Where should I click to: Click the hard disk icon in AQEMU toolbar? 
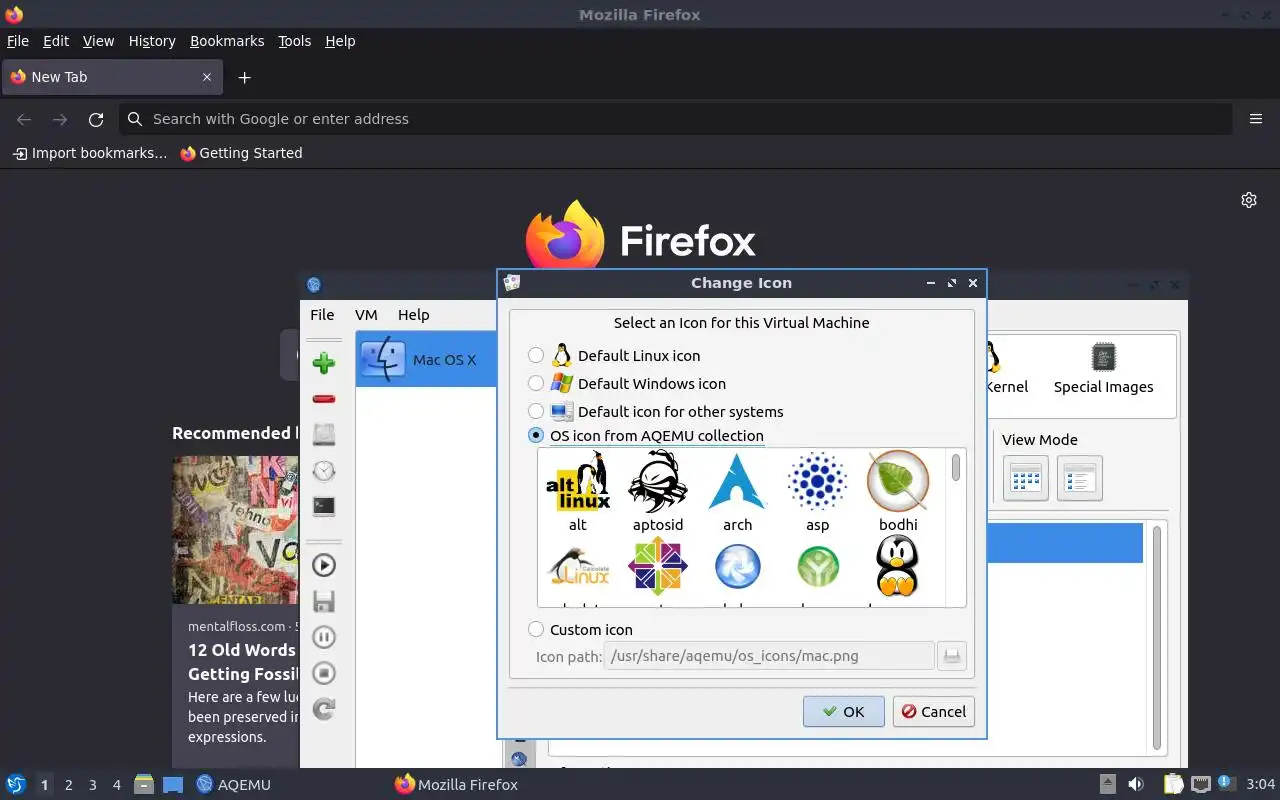[323, 434]
